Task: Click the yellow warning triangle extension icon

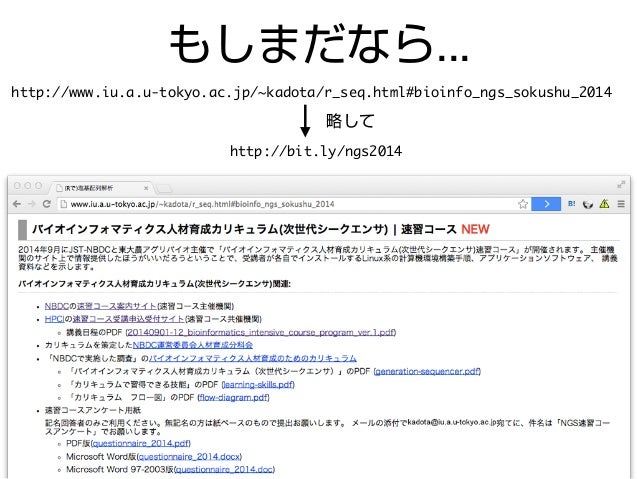Action: [604, 204]
